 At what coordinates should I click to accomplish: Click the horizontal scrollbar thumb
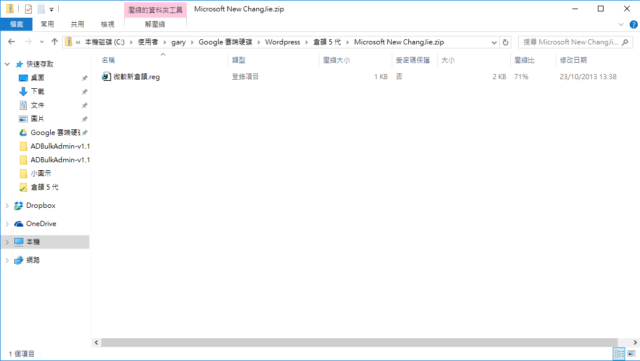(x=359, y=342)
